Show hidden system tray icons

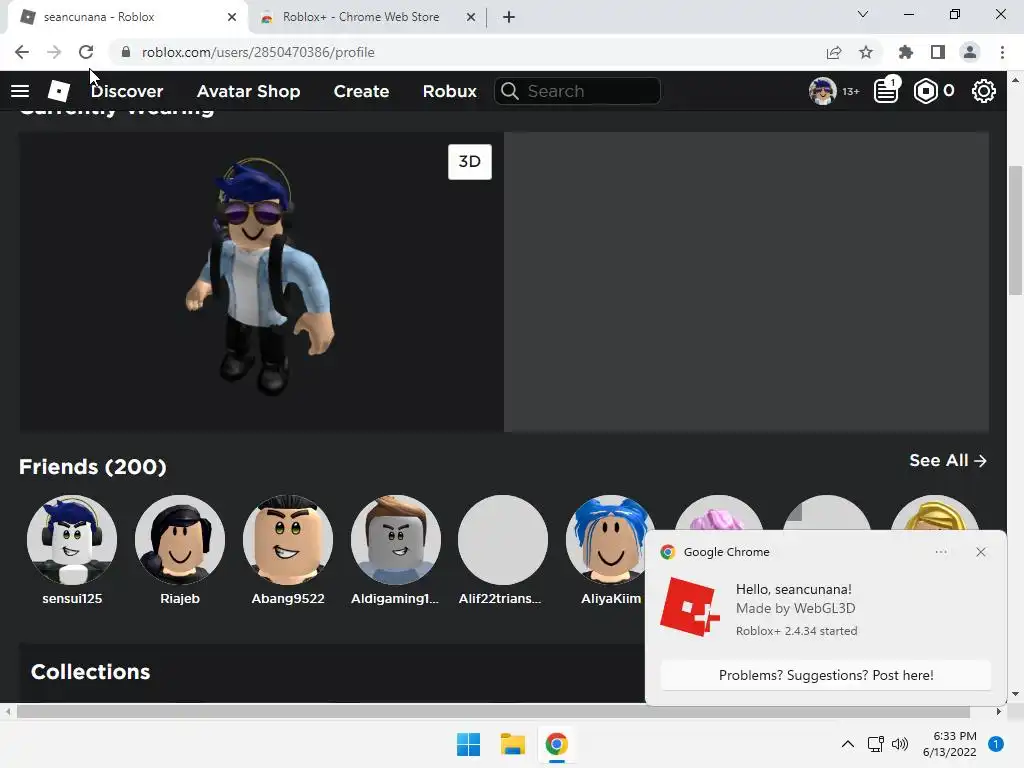click(848, 744)
